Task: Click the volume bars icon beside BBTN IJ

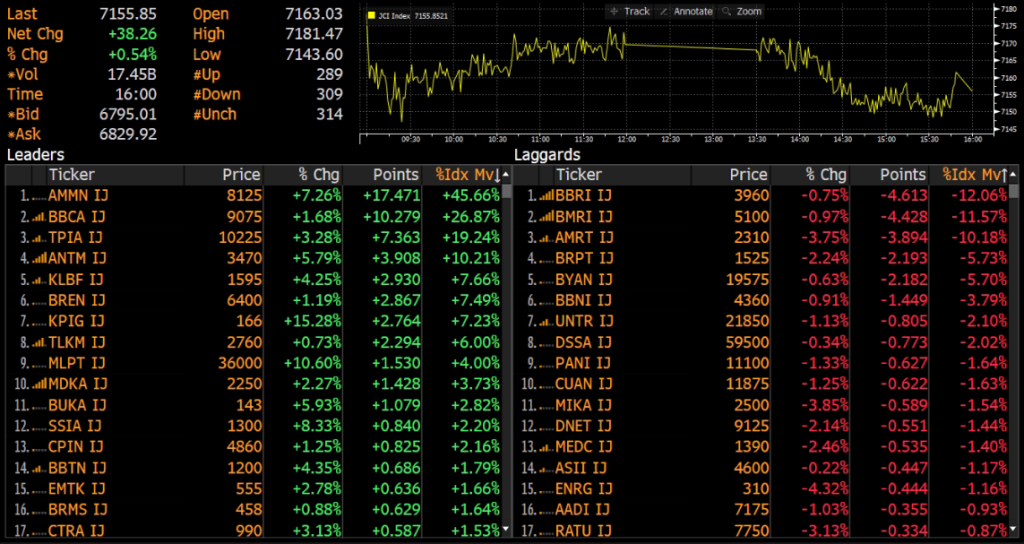Action: click(39, 468)
